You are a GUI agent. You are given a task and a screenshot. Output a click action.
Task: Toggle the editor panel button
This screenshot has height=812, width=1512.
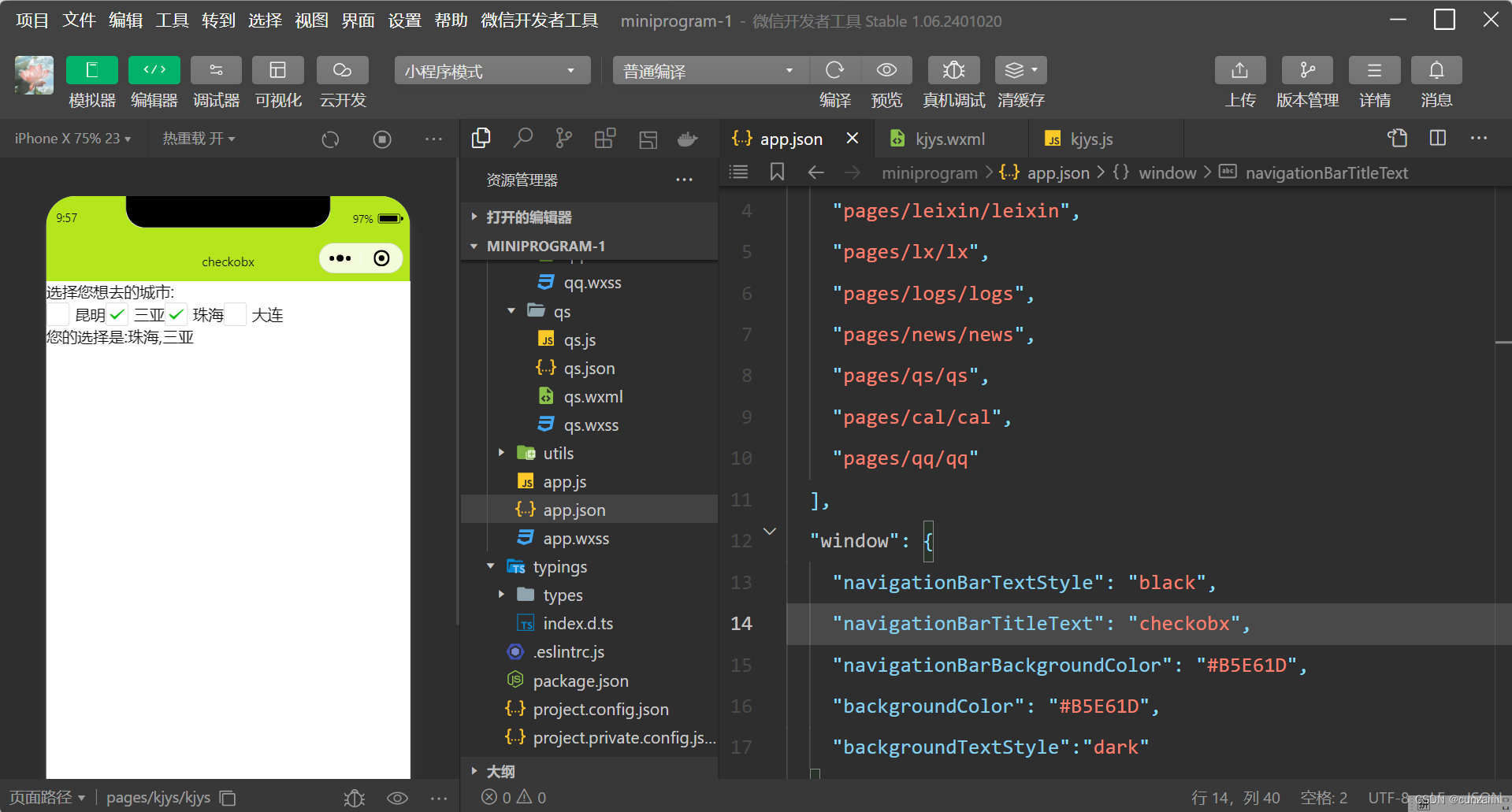(154, 70)
